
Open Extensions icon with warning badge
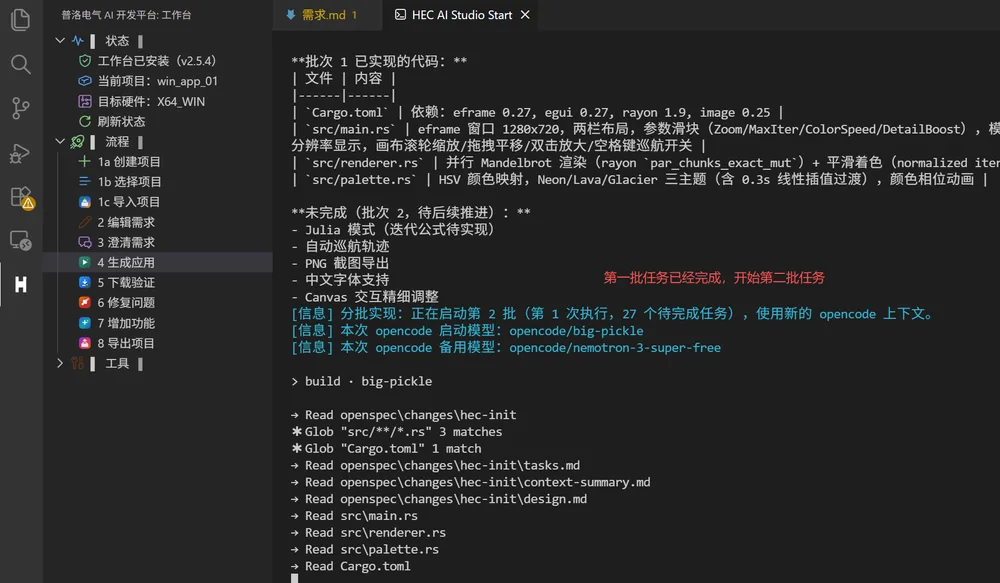tap(22, 198)
